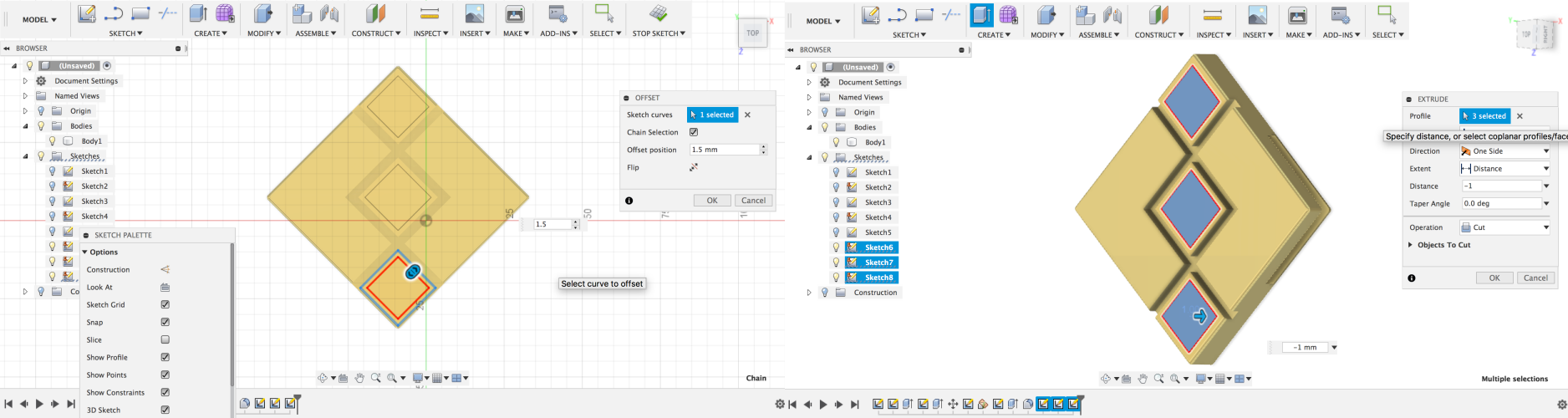The width and height of the screenshot is (1568, 418).
Task: Toggle Chain Selection checkbox in Offset dialog
Action: coord(694,132)
